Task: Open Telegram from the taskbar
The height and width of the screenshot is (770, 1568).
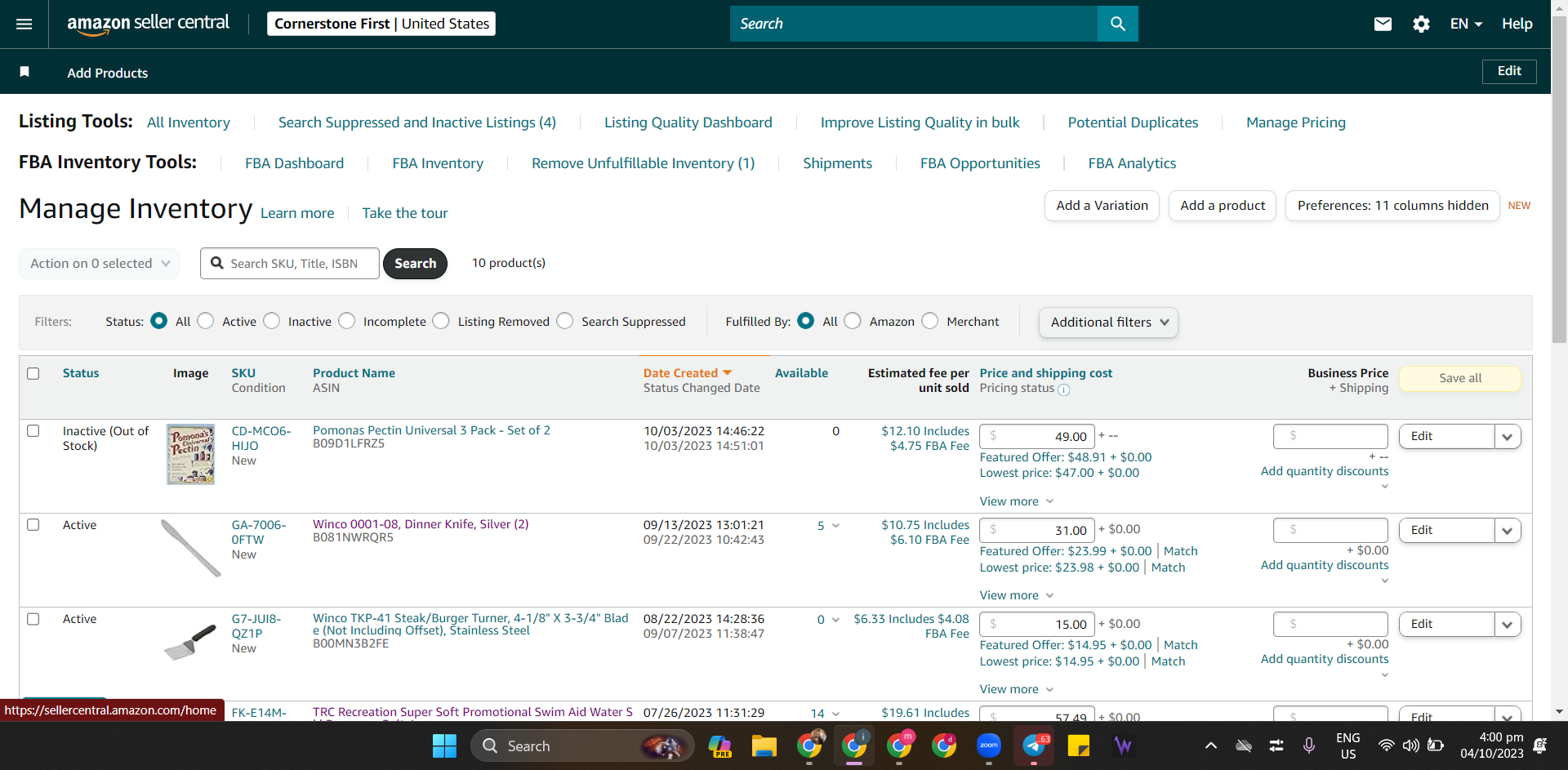Action: click(1034, 746)
